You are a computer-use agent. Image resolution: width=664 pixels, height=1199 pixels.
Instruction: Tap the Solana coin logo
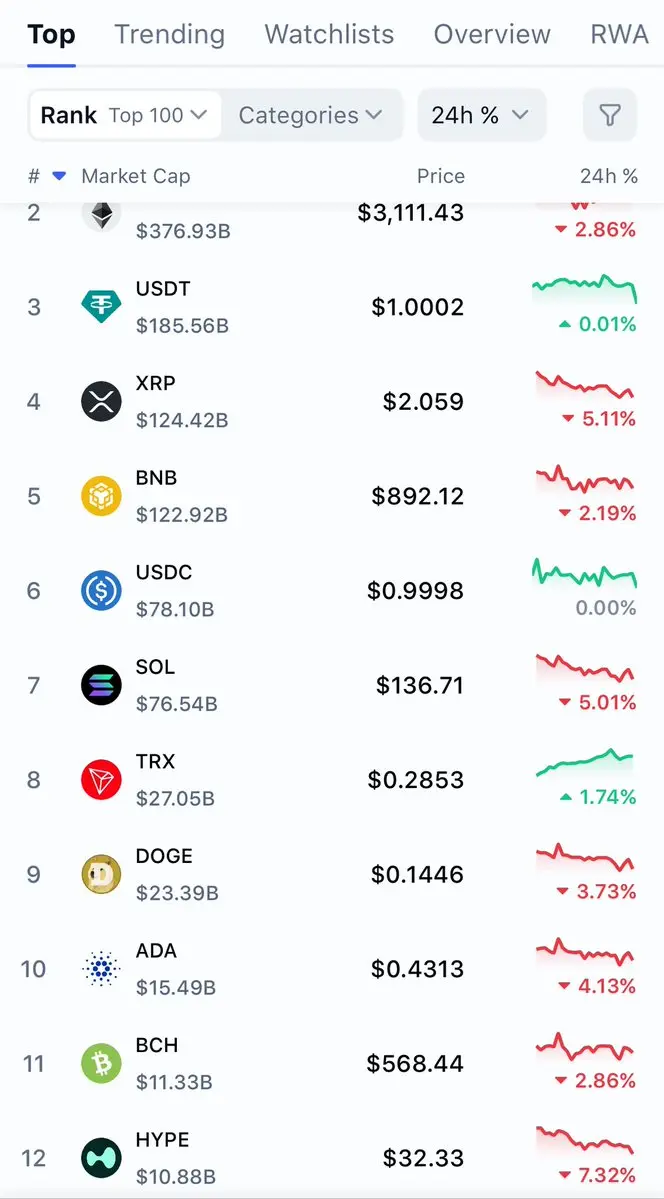(x=101, y=685)
